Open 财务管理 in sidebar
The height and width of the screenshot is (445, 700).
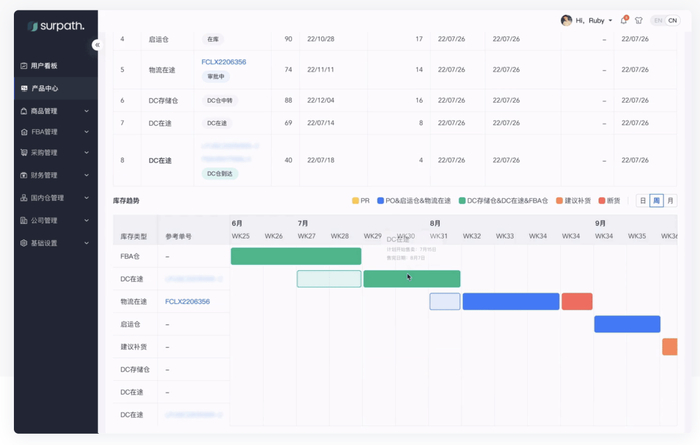tap(45, 175)
